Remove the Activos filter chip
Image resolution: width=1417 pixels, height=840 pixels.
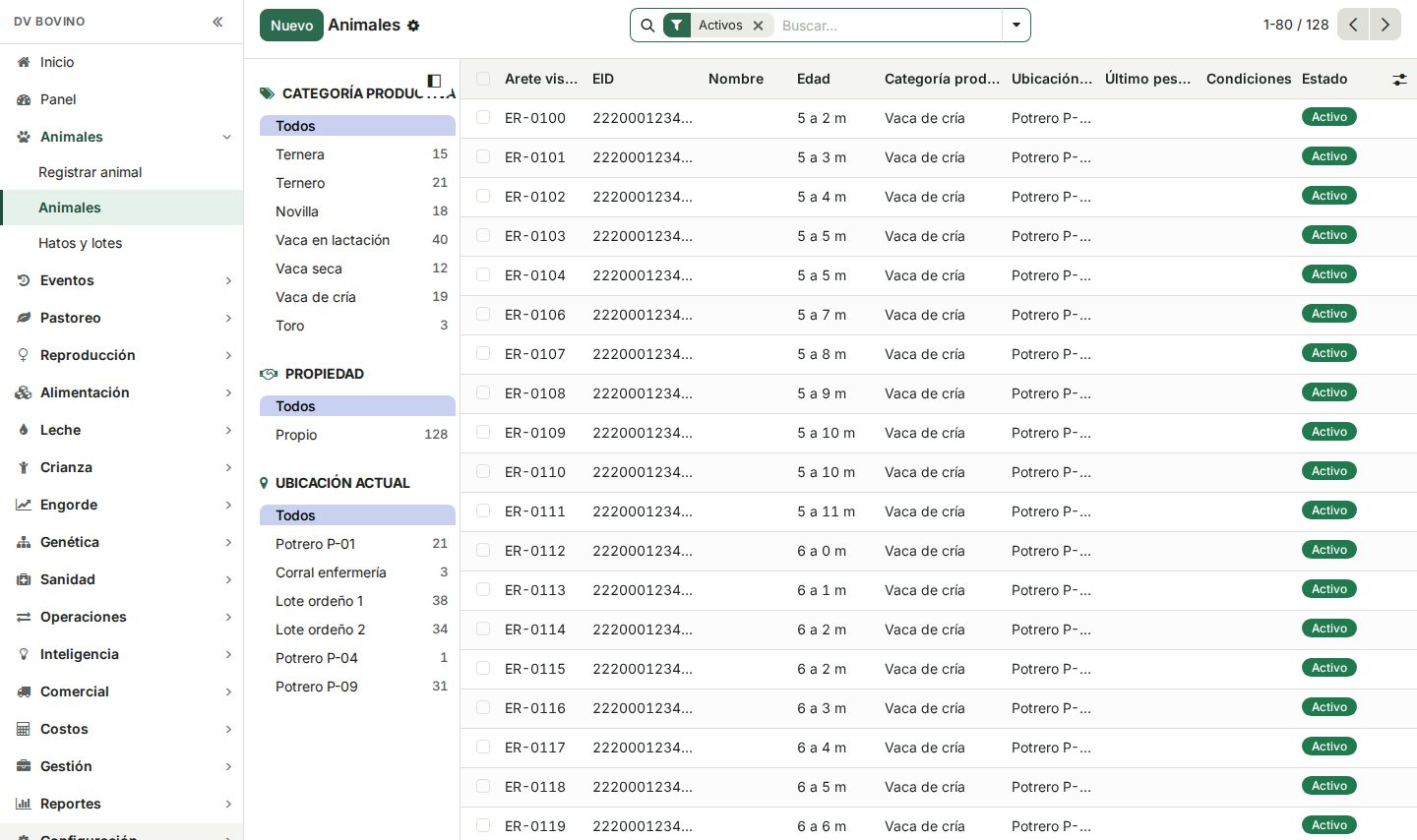click(x=758, y=26)
